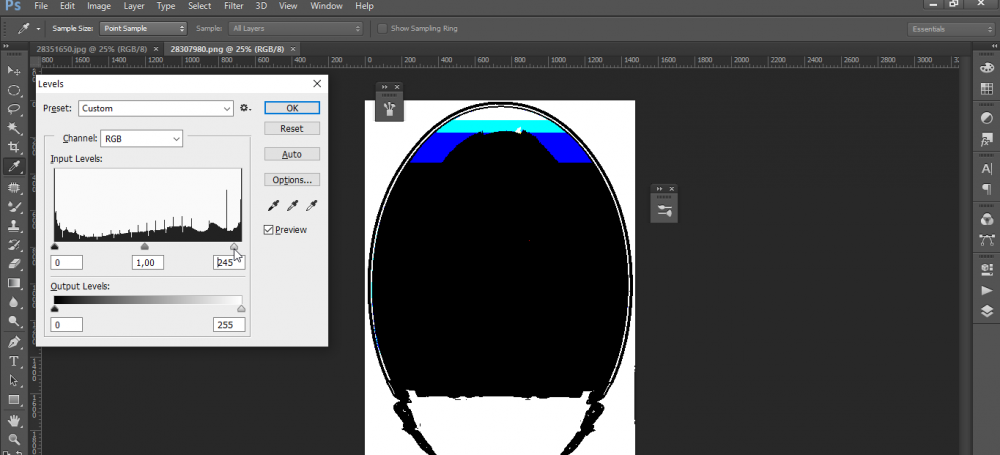Pick the white point eyedropper in Levels

(312, 205)
